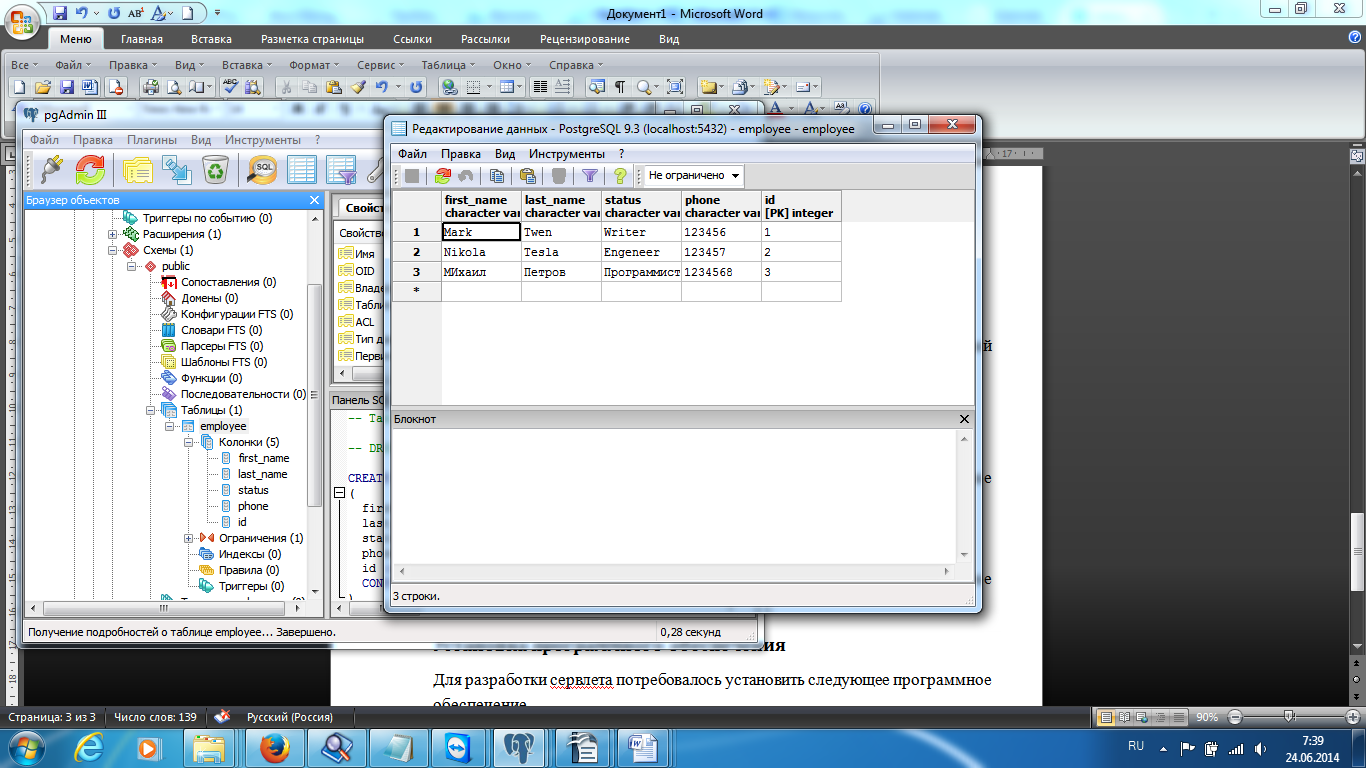Collapse Колонки (5) tree node
This screenshot has width=1366, height=768.
coord(189,442)
